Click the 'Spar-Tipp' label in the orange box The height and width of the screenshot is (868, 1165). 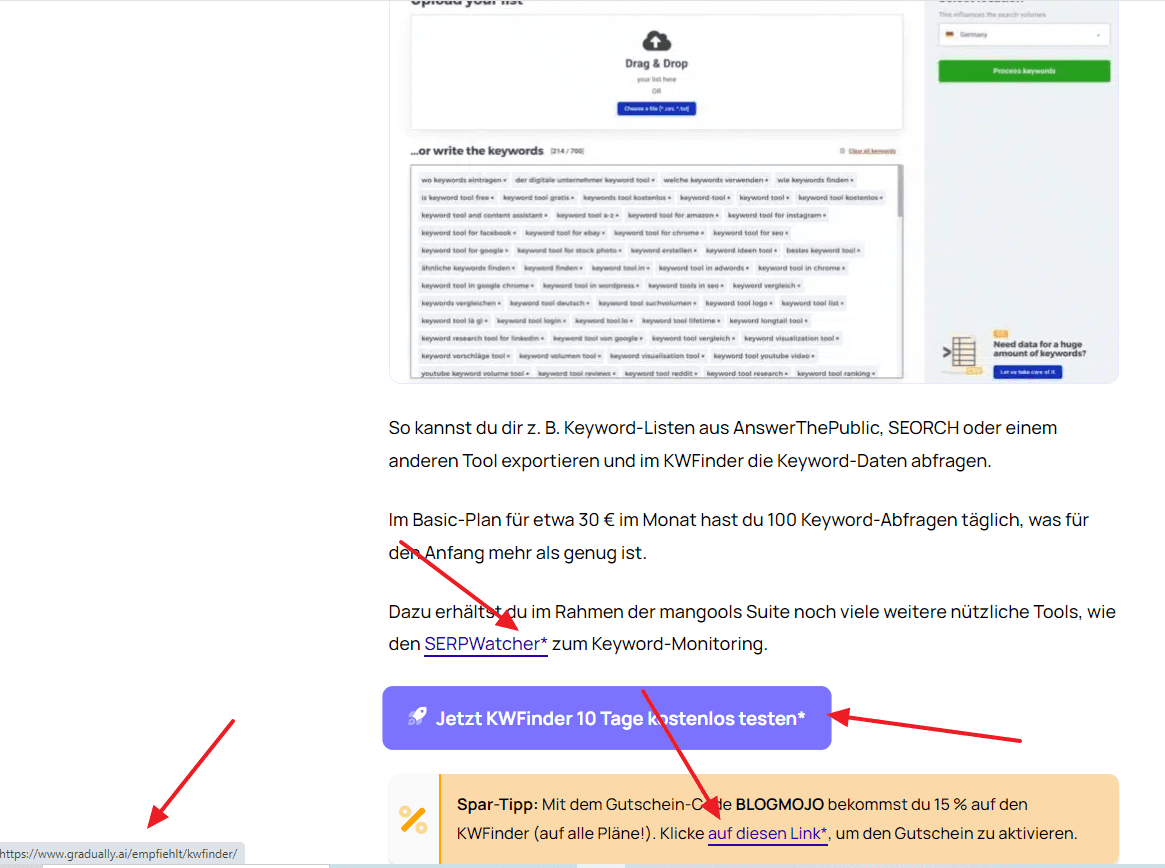[495, 805]
